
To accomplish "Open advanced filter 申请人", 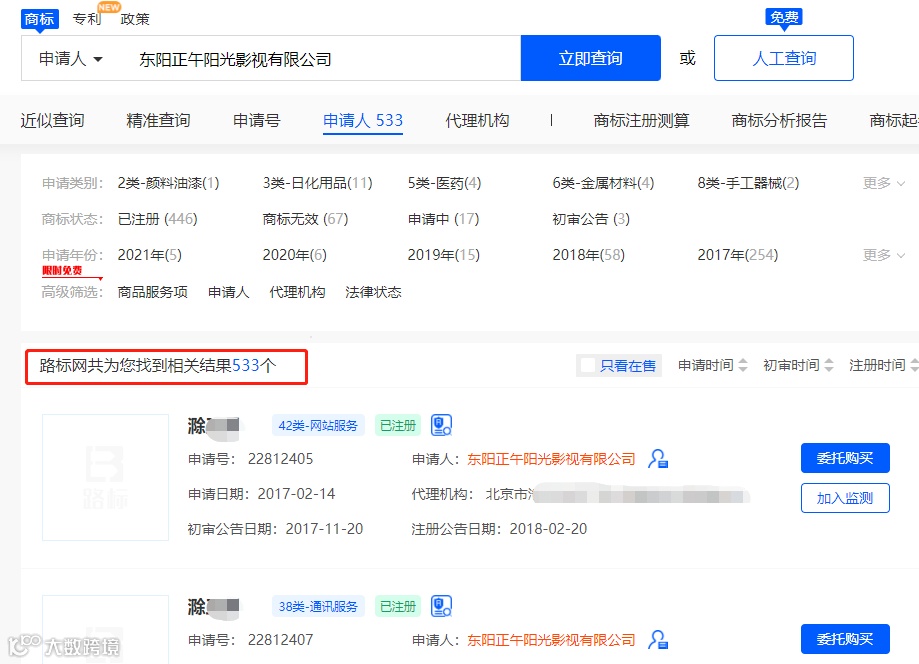I will 229,292.
